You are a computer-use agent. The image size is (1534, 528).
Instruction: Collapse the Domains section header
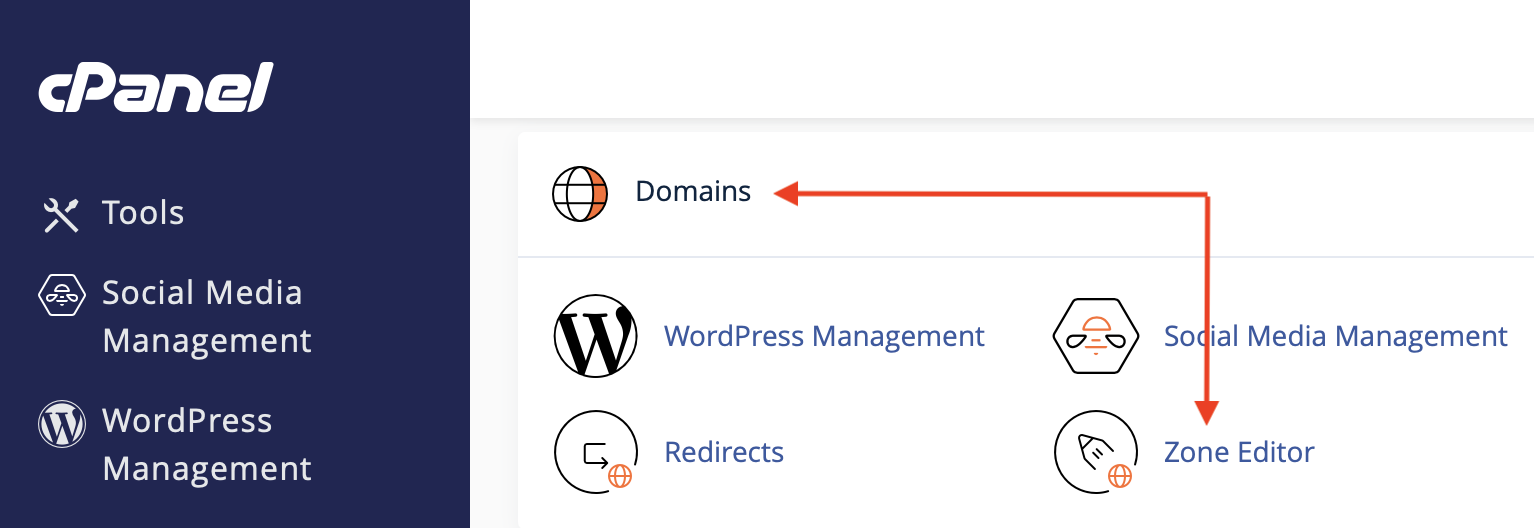pyautogui.click(x=1026, y=193)
